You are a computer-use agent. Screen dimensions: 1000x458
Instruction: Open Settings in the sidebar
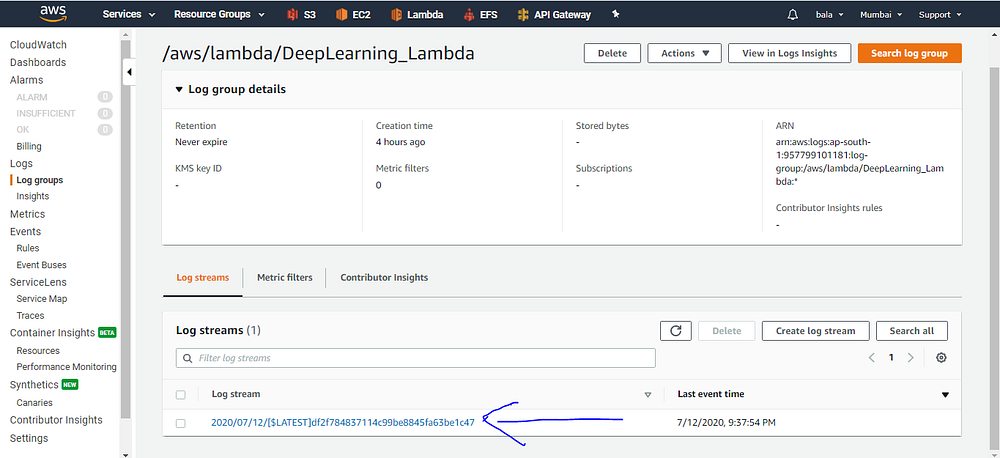point(29,438)
